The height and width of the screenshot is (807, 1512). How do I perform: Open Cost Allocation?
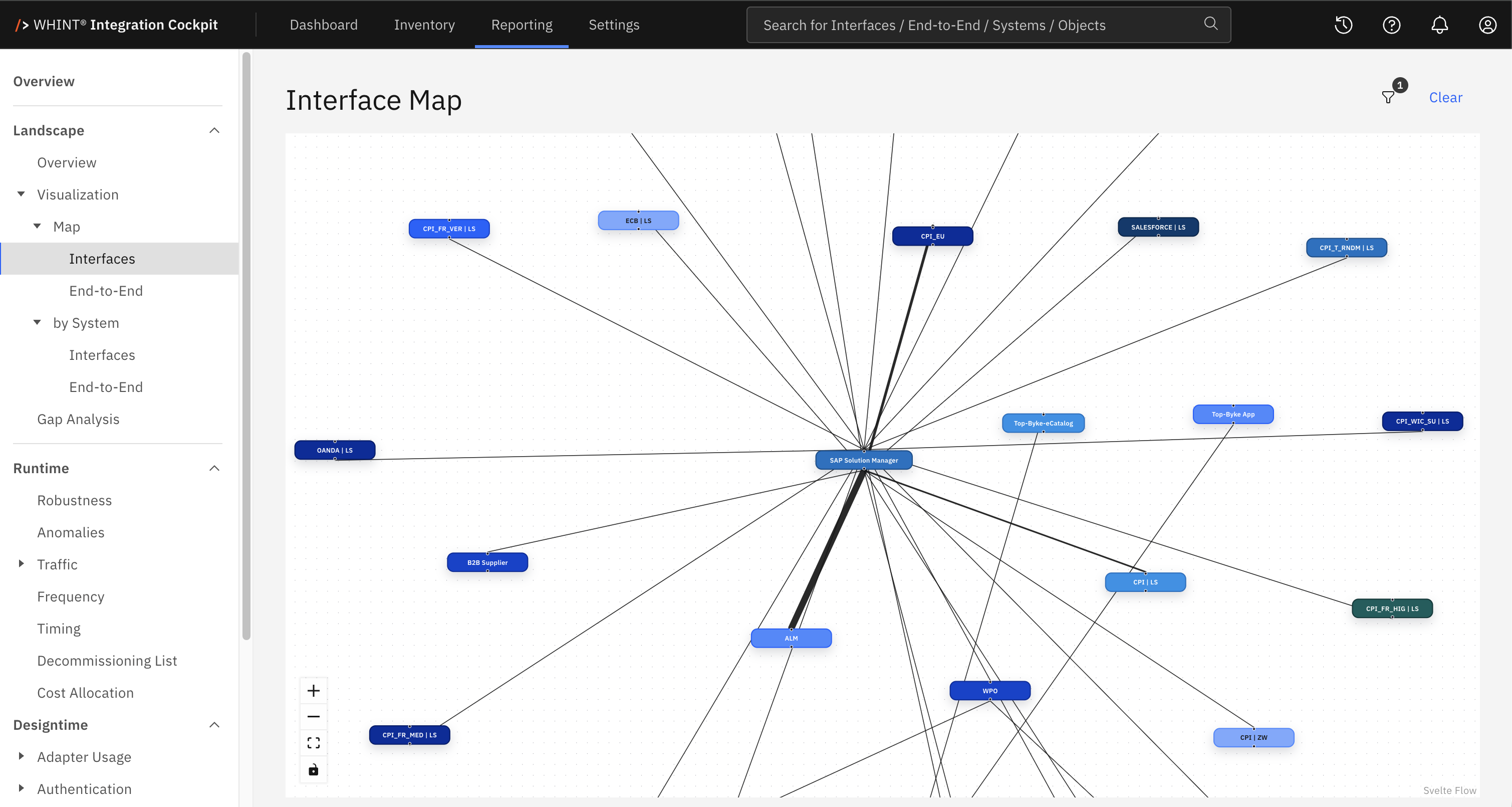[x=85, y=693]
